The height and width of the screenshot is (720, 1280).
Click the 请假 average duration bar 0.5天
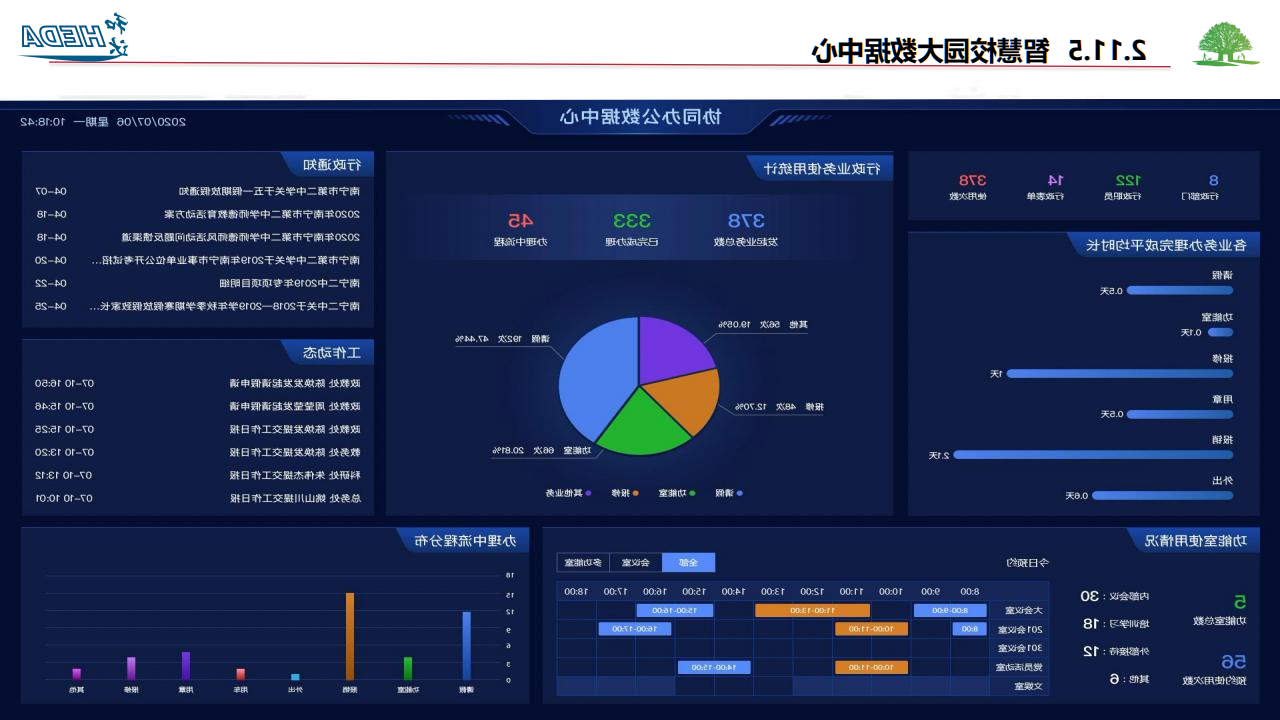click(1180, 291)
